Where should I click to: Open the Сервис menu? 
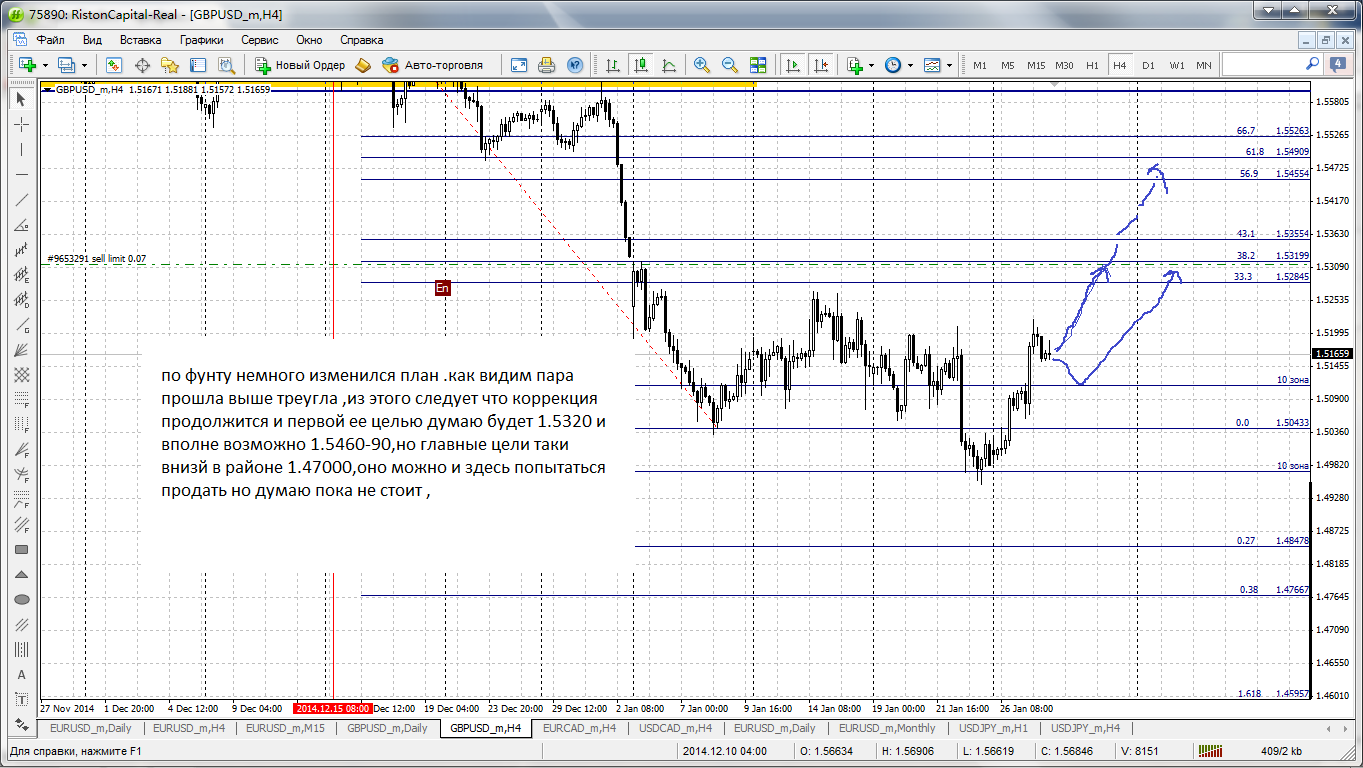[260, 40]
